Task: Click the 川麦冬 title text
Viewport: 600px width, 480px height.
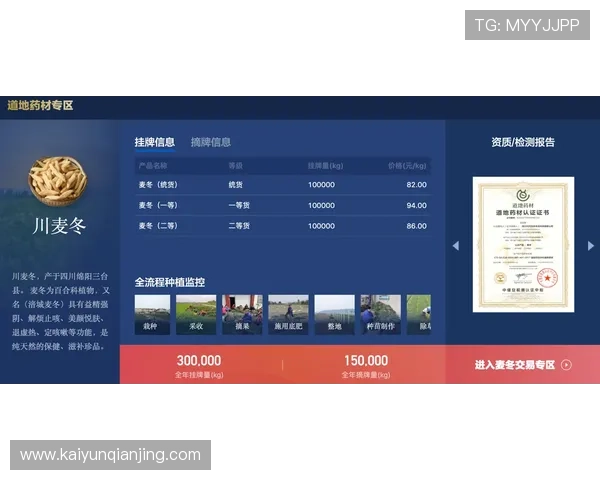Action: [59, 226]
